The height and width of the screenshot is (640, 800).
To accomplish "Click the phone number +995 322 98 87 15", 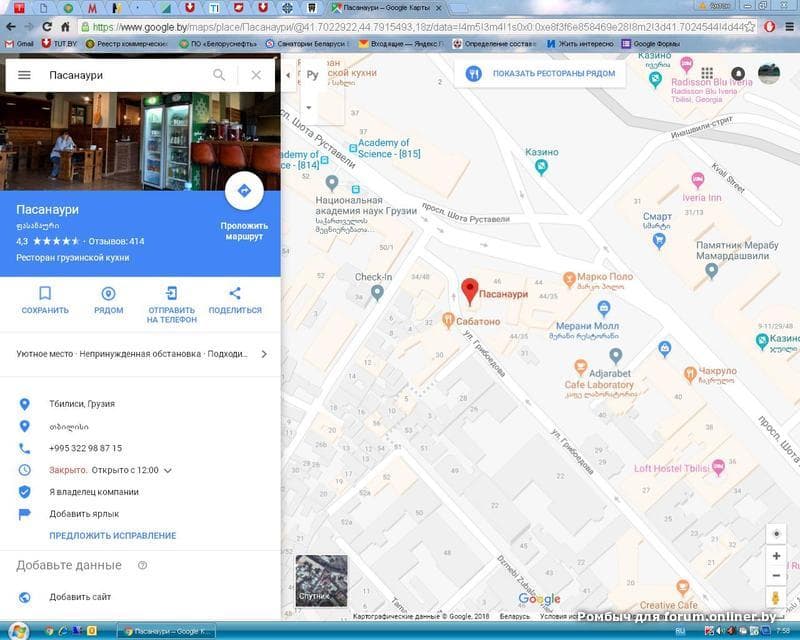I will click(x=85, y=448).
